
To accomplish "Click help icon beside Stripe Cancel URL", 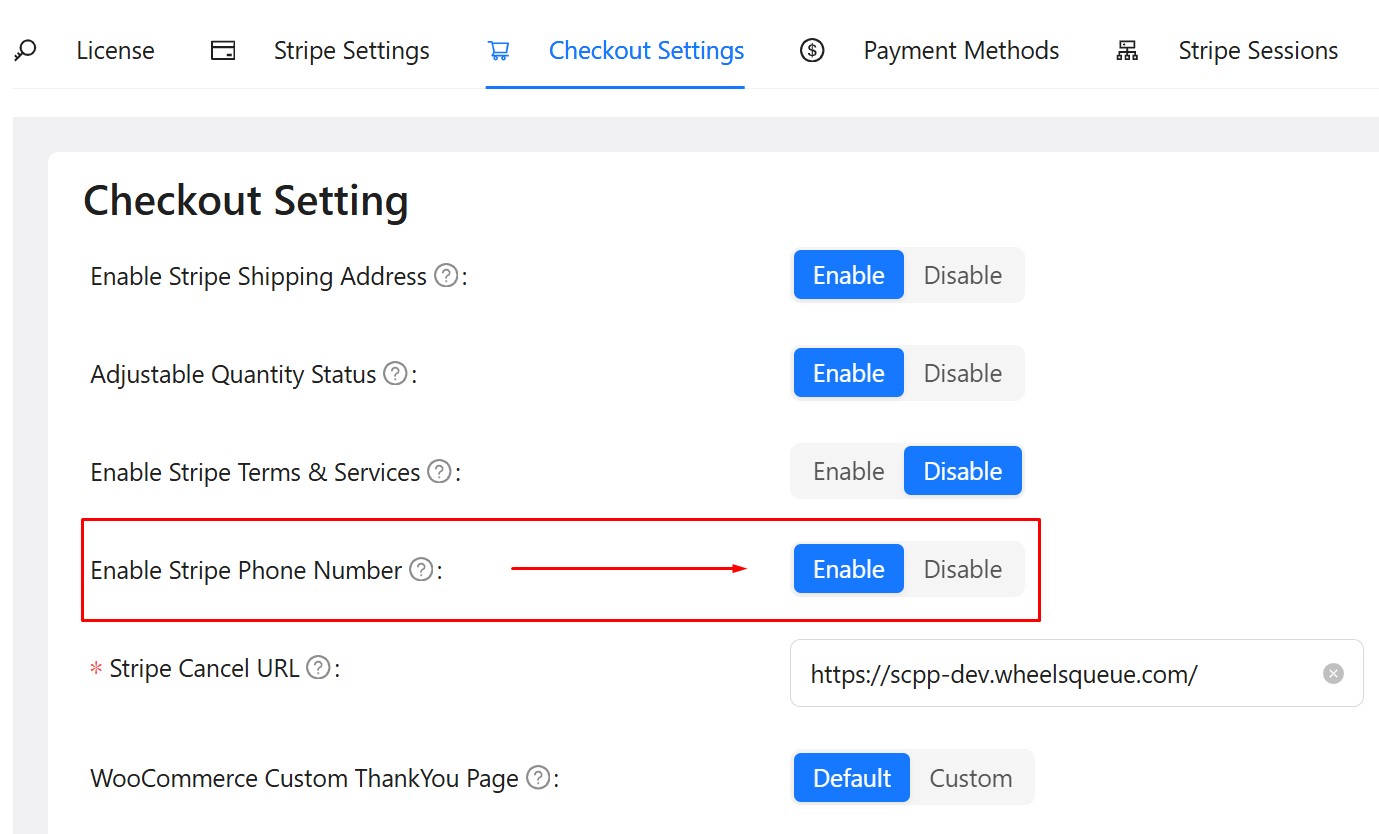I will point(318,667).
